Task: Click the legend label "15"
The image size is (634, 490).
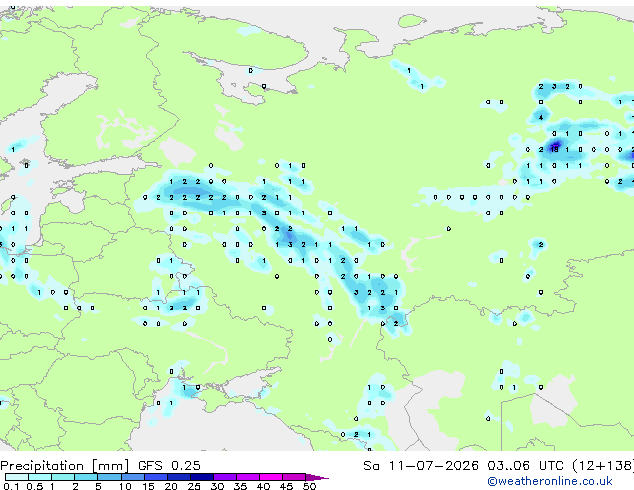Action: tap(148, 486)
